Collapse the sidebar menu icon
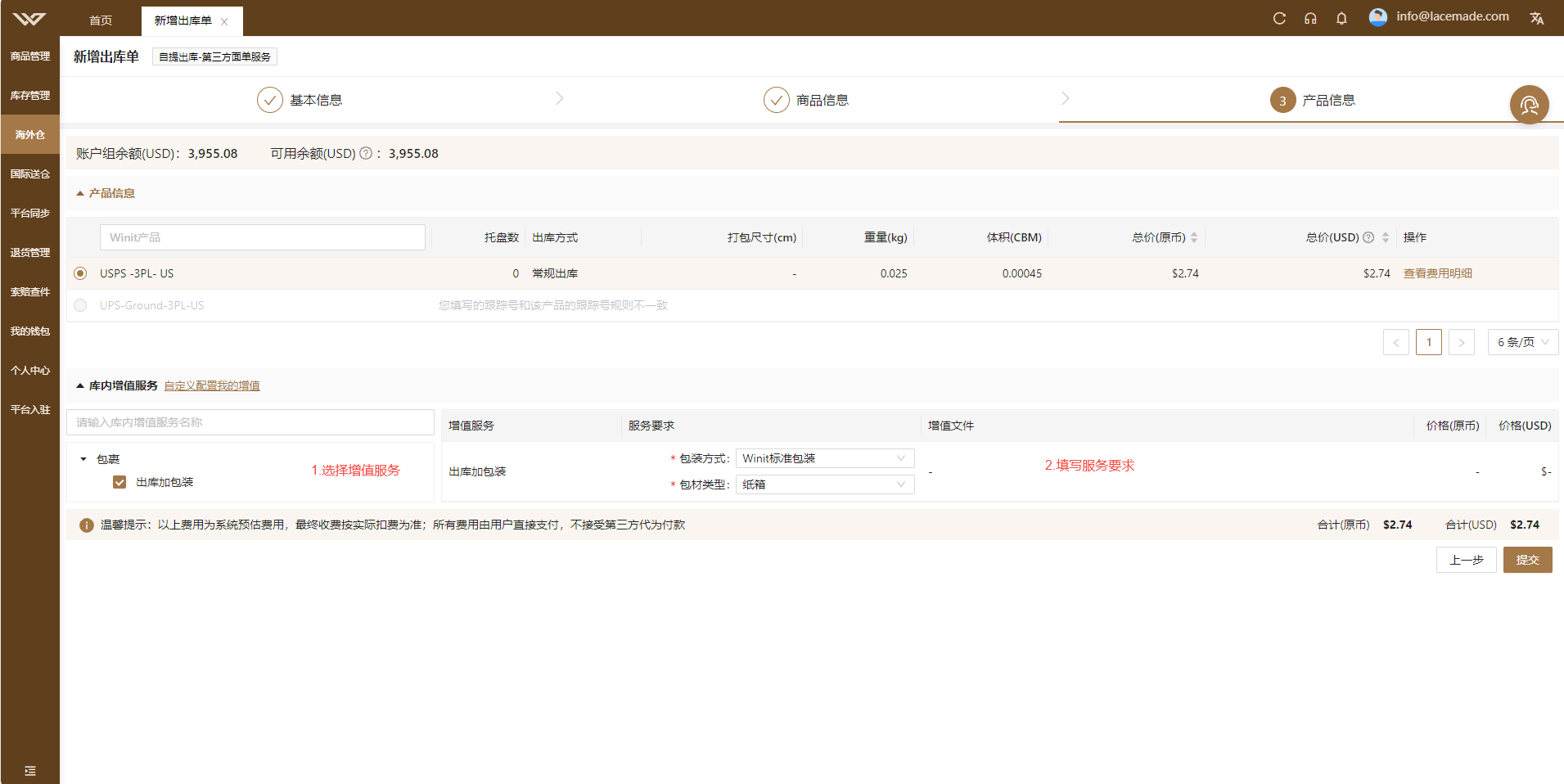1564x784 pixels. 30,771
